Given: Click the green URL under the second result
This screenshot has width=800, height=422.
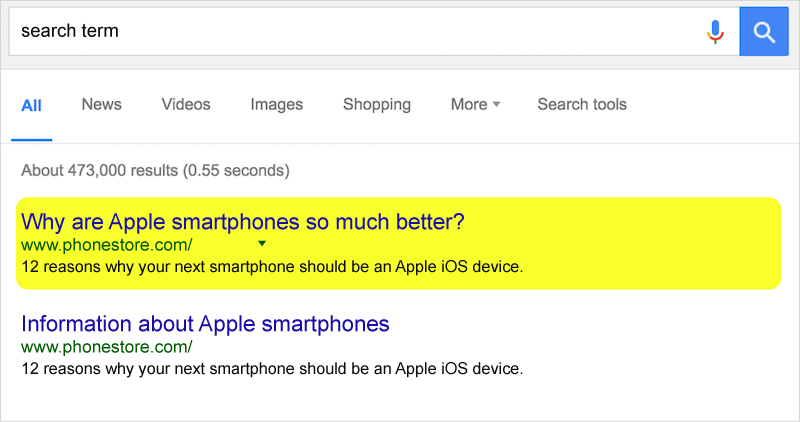Looking at the screenshot, I should pos(107,347).
